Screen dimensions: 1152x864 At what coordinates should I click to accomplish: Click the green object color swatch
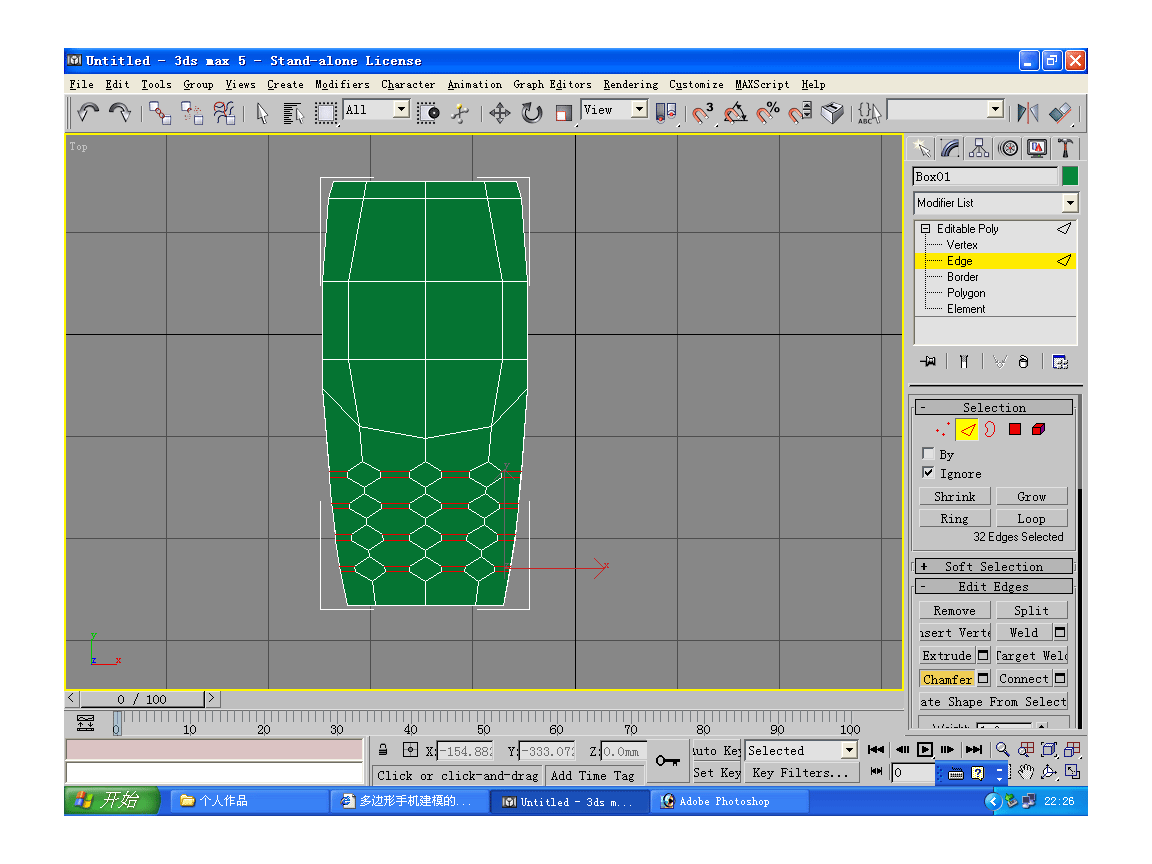coord(1069,177)
